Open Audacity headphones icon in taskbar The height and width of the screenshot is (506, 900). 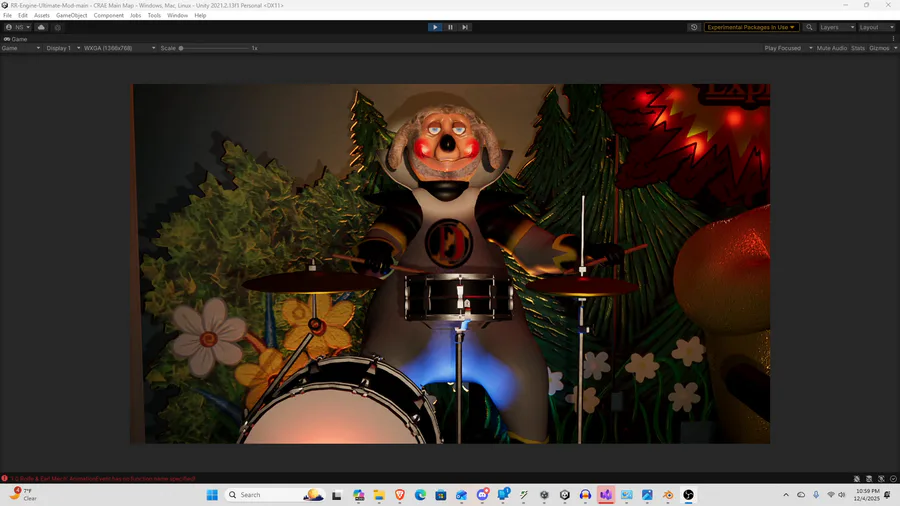(x=585, y=495)
